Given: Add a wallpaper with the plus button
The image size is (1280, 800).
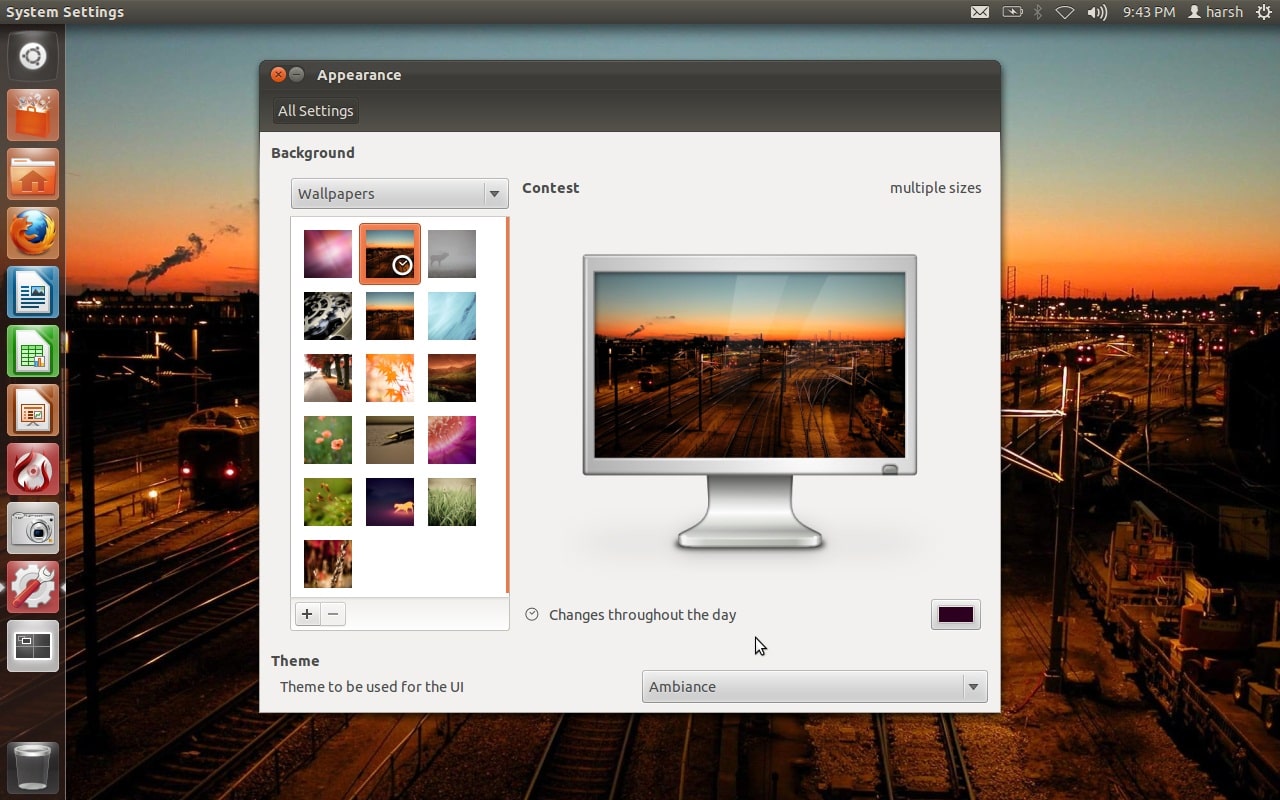Looking at the screenshot, I should pyautogui.click(x=307, y=614).
